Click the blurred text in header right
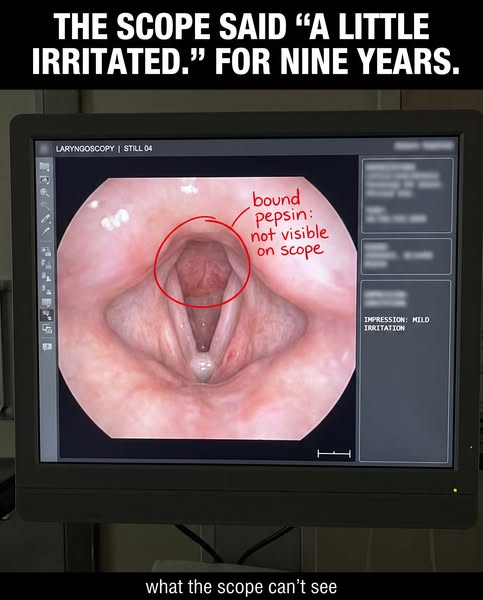 pyautogui.click(x=424, y=146)
